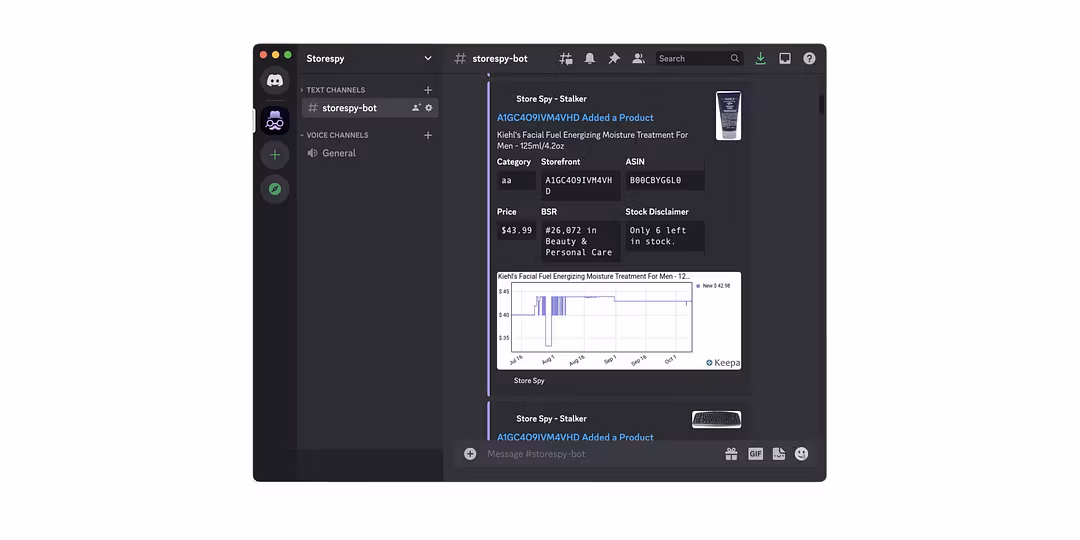Show pinned messages
Viewport: 1080px width, 540px height.
point(614,59)
